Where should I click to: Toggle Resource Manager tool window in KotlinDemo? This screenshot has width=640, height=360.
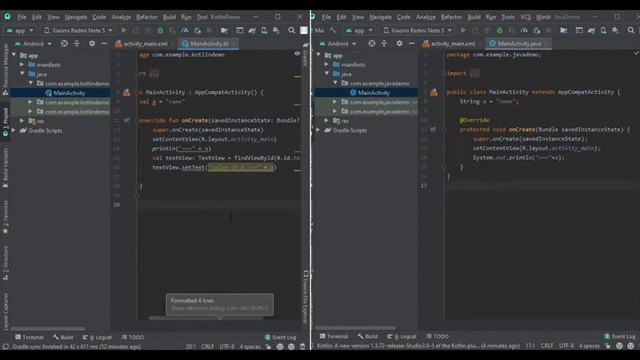(5, 69)
